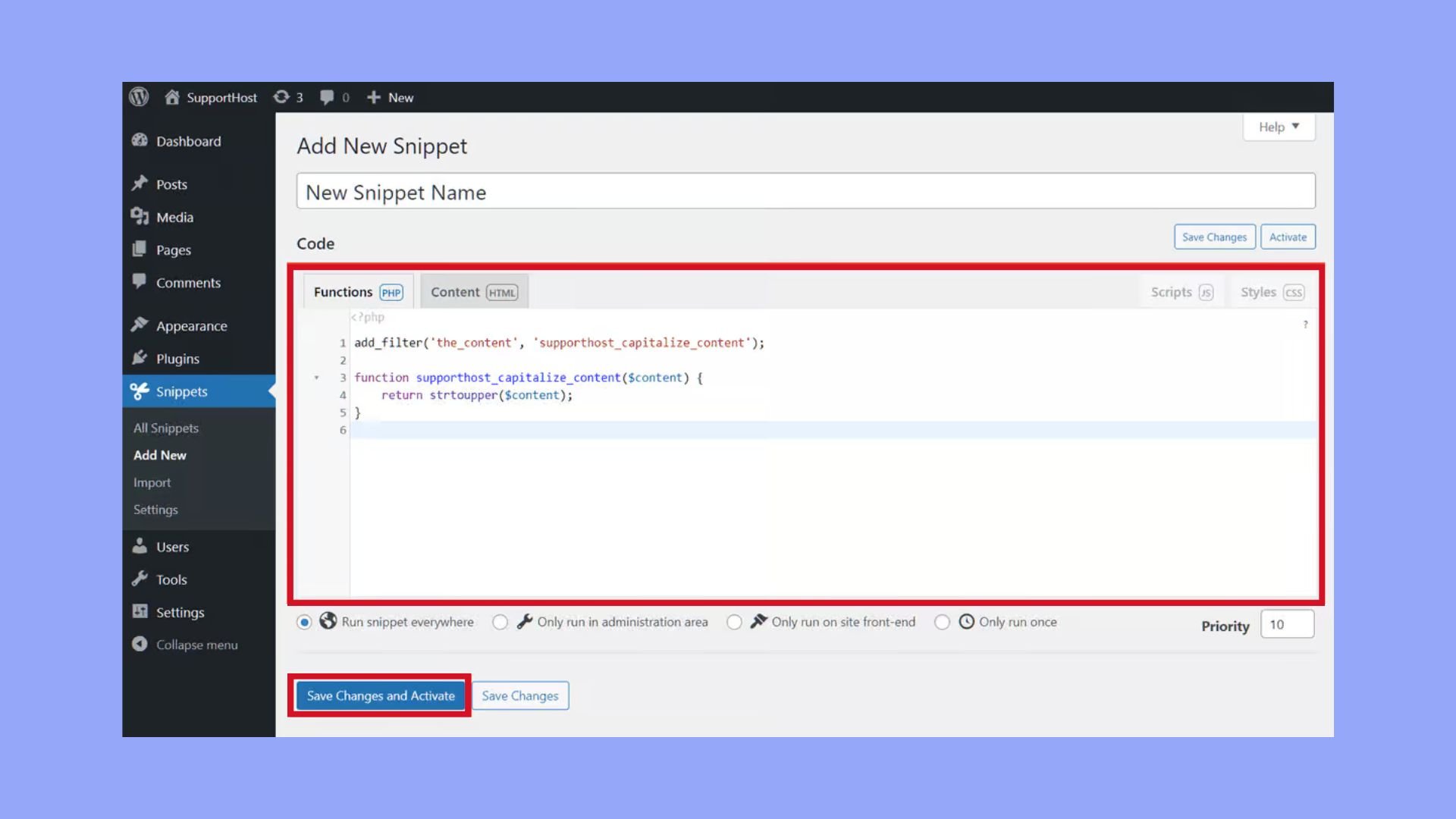Click the WordPress logo icon

(139, 97)
